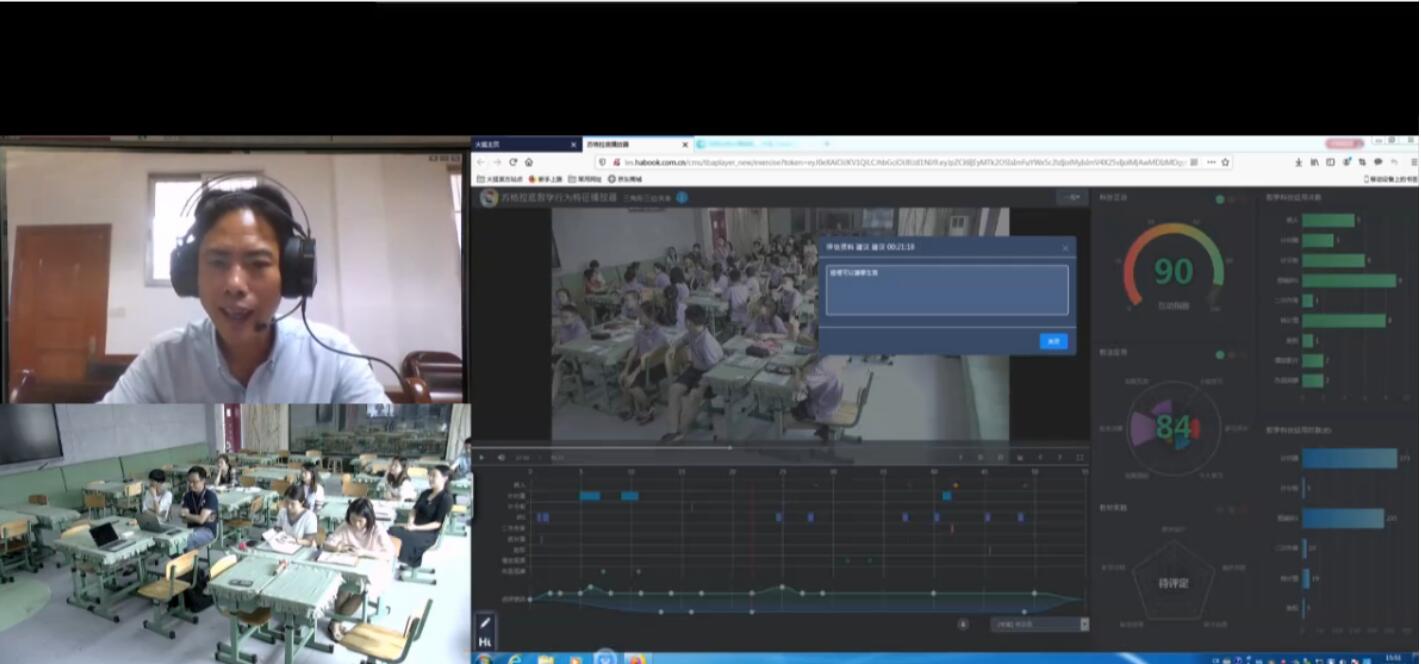Click the blue info icon beside the page title
Viewport: 1421px width, 664px height.
click(x=682, y=198)
